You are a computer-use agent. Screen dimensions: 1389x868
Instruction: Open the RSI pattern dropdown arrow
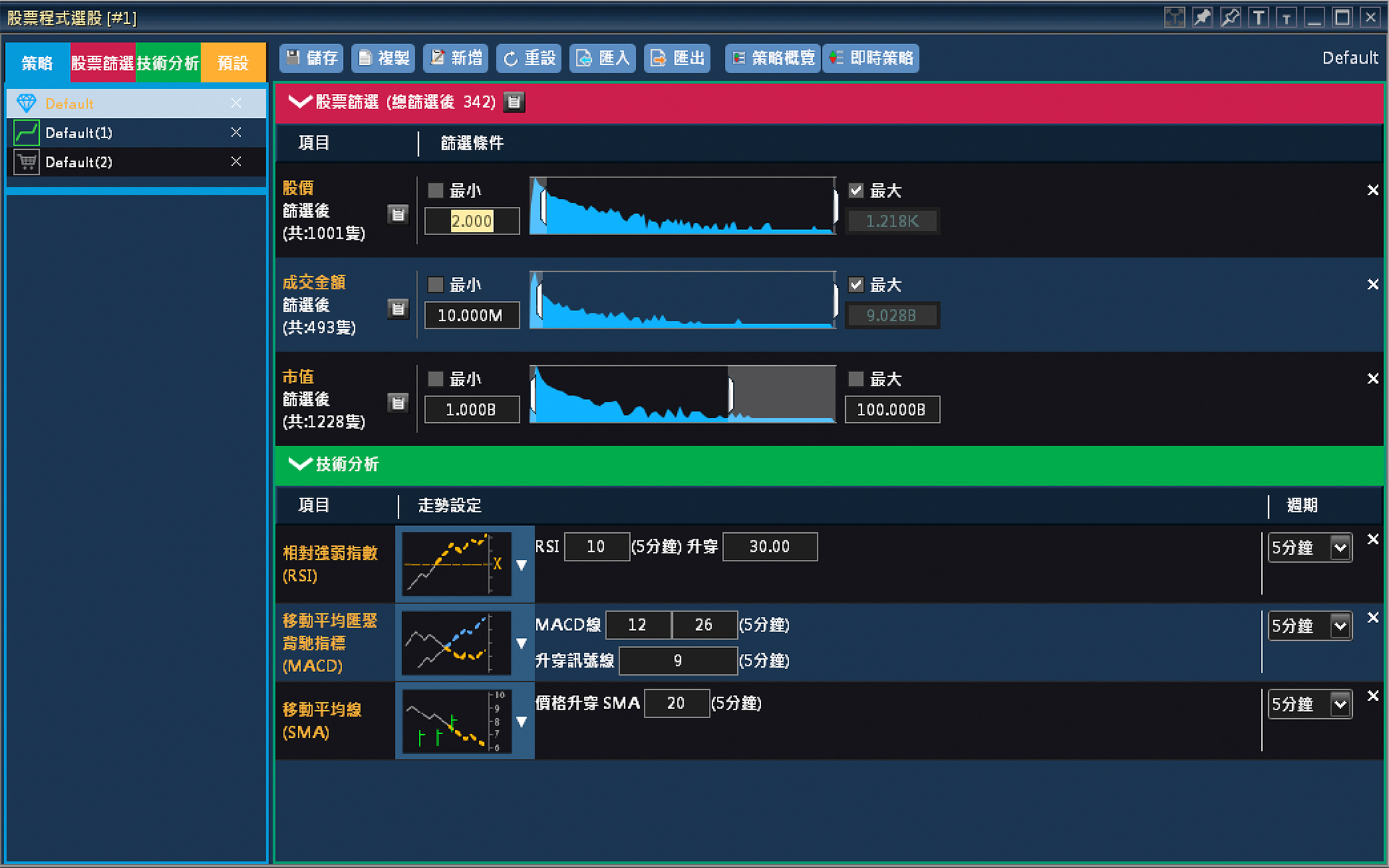[x=522, y=565]
